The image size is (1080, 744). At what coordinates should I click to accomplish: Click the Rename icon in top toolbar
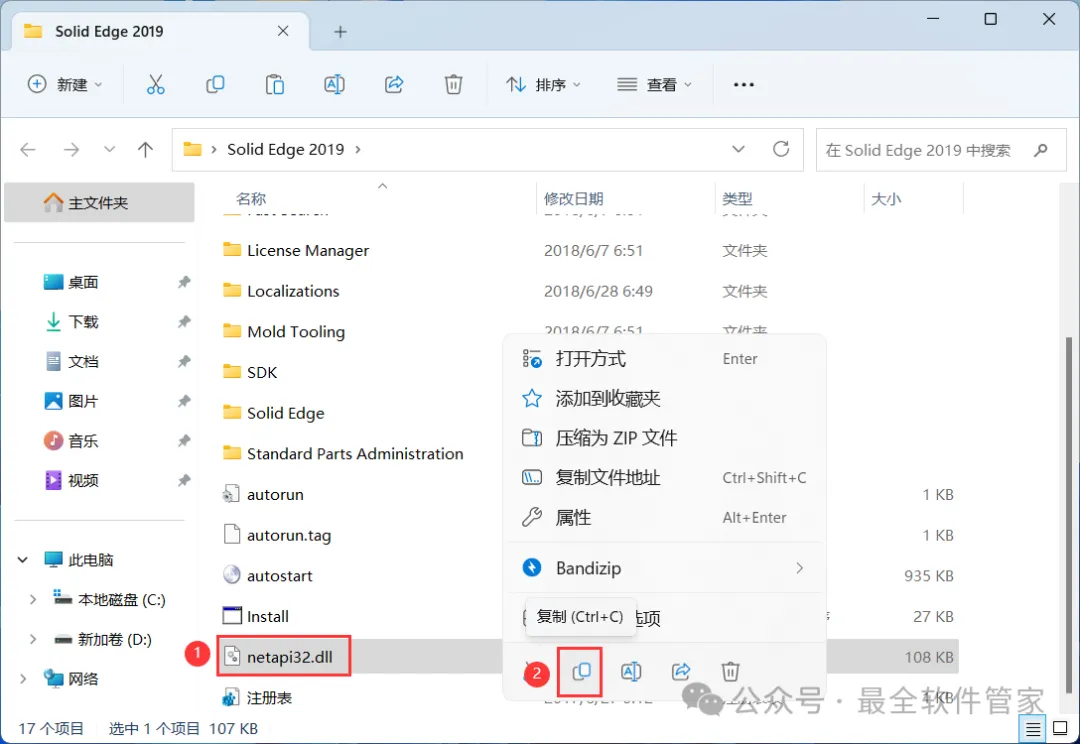pyautogui.click(x=334, y=85)
